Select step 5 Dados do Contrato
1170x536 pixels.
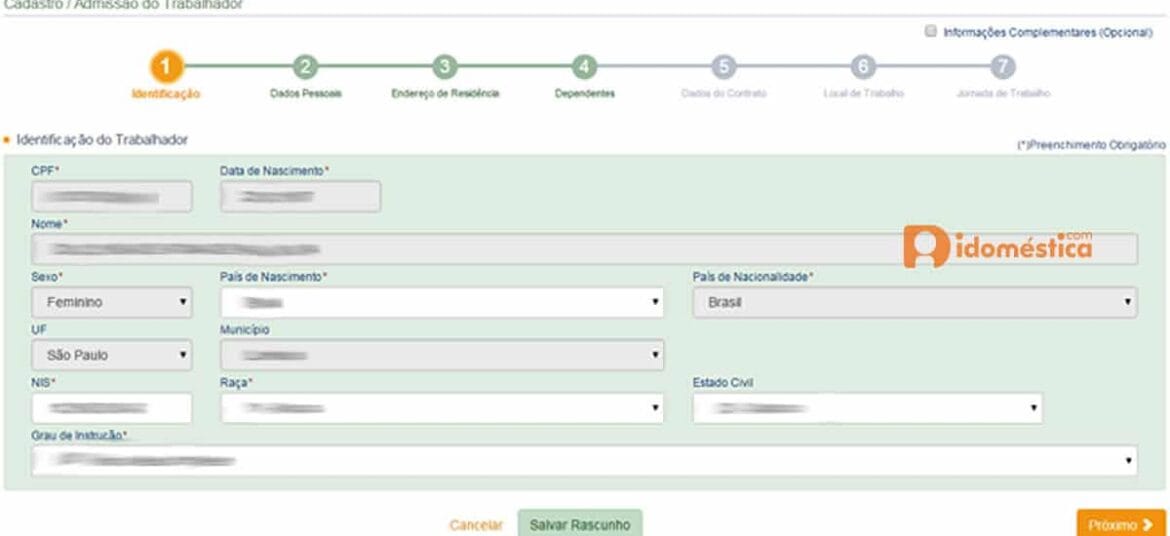pyautogui.click(x=724, y=67)
